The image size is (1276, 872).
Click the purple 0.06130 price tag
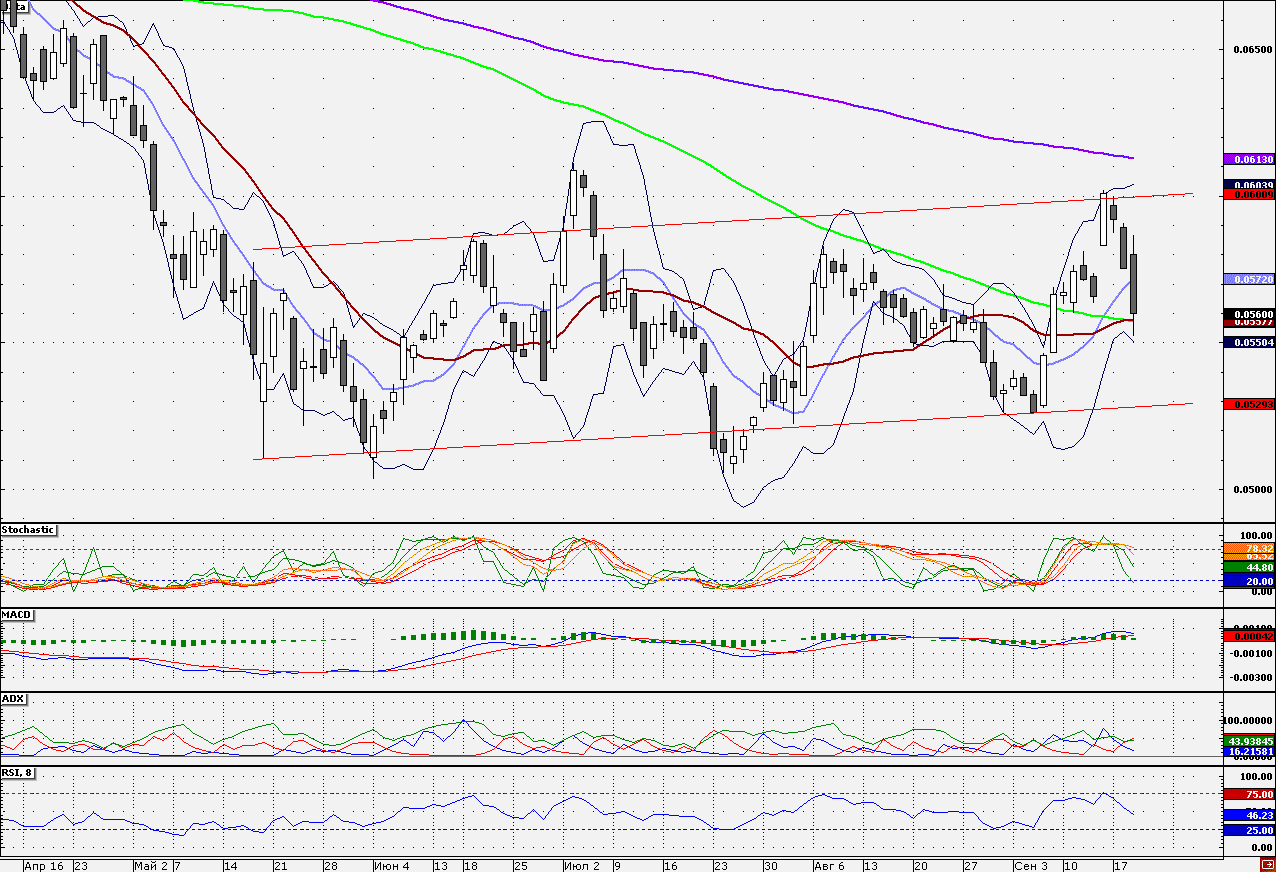1248,159
